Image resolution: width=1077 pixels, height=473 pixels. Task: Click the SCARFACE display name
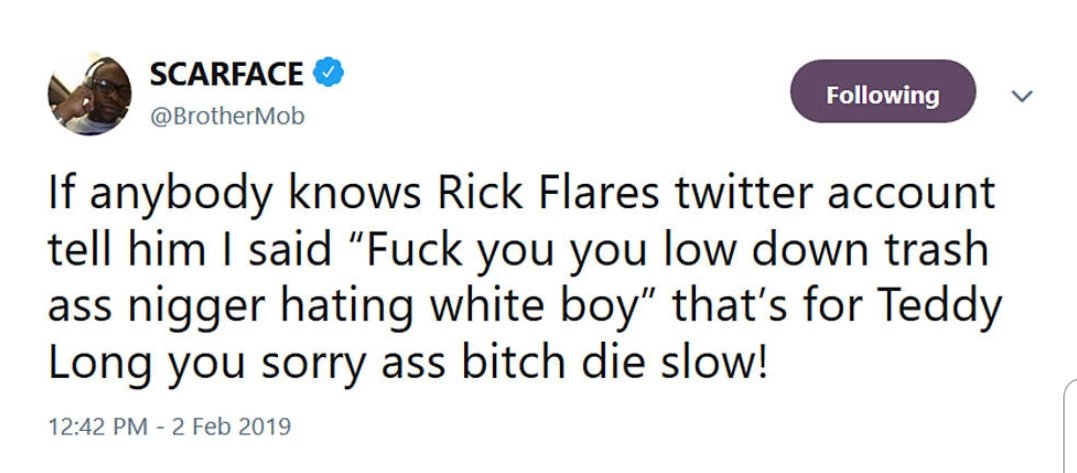(x=226, y=73)
